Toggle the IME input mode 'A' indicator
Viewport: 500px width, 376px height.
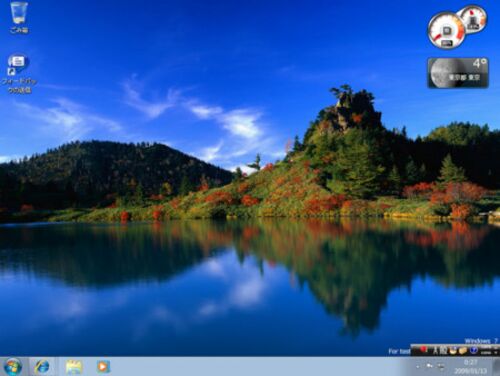click(x=435, y=351)
